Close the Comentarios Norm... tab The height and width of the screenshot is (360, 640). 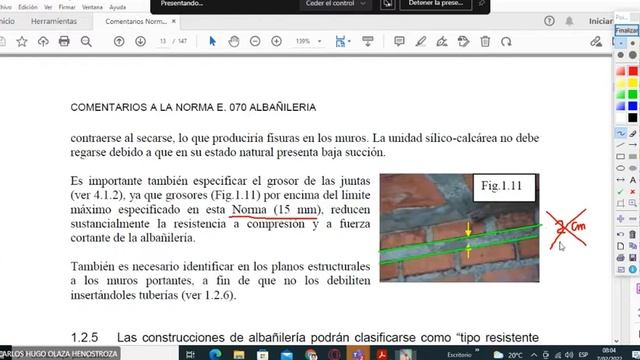click(x=173, y=21)
